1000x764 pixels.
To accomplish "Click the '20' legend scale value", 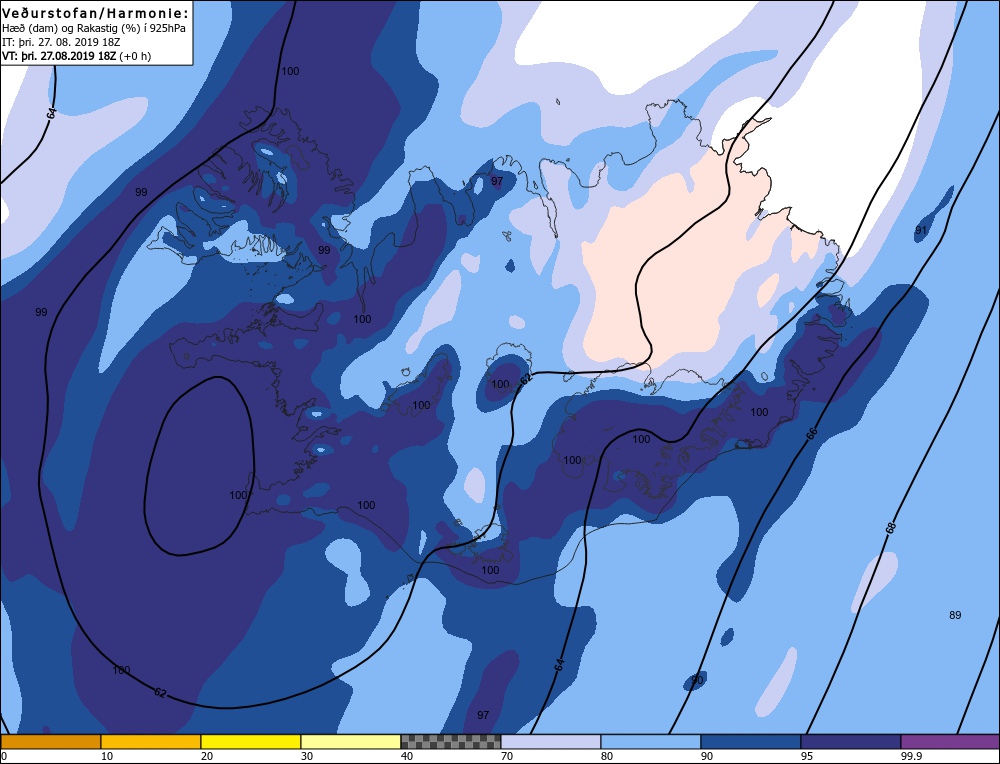I will pyautogui.click(x=207, y=756).
